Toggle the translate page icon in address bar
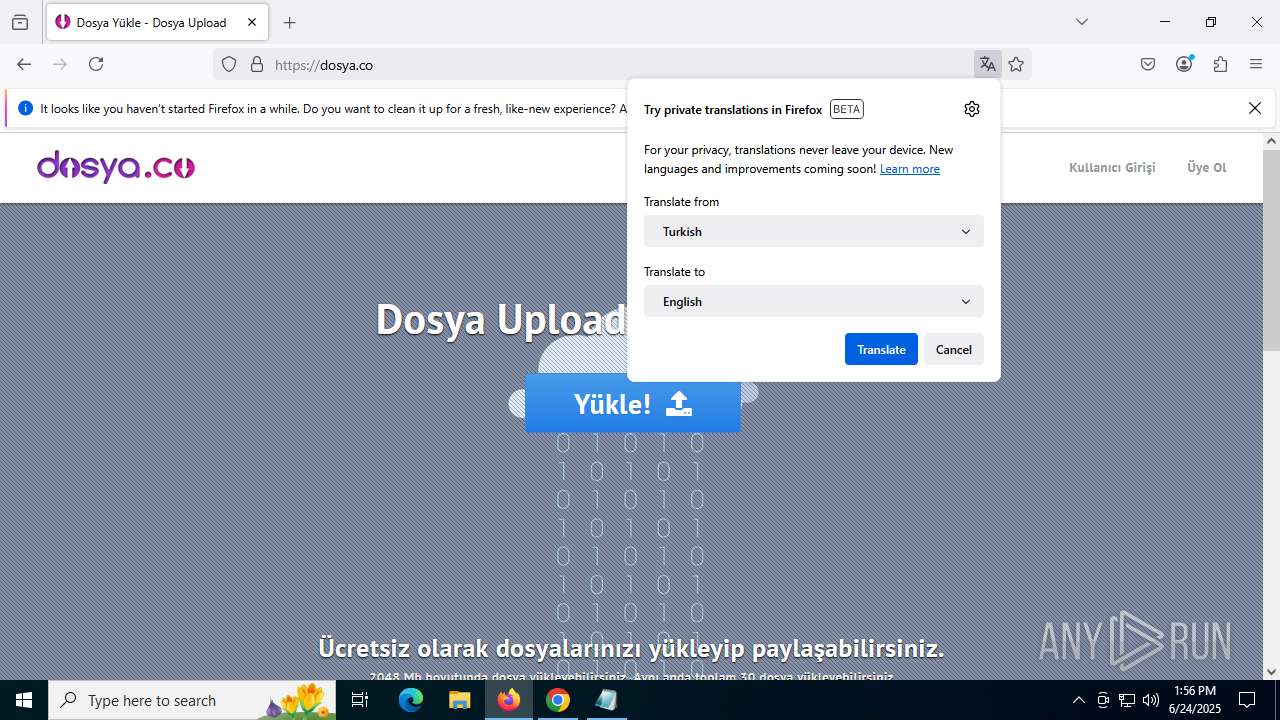The image size is (1280, 720). point(988,65)
